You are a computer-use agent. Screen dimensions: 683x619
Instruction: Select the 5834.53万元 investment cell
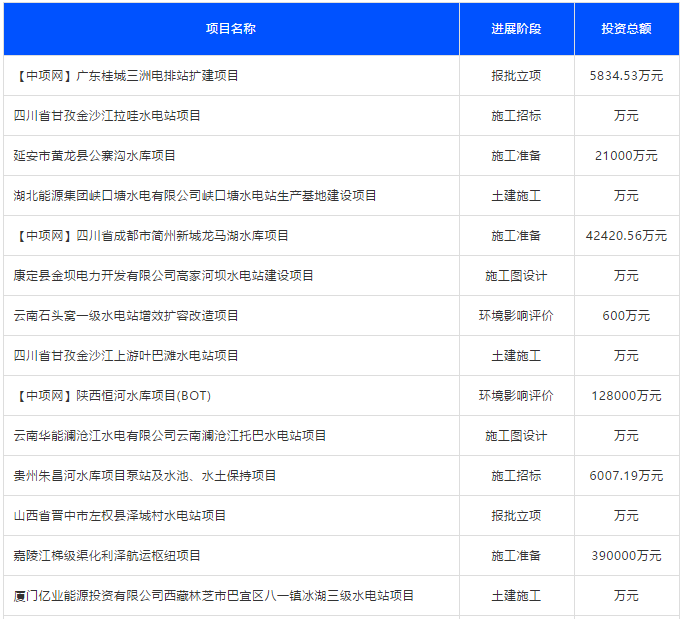(626, 76)
